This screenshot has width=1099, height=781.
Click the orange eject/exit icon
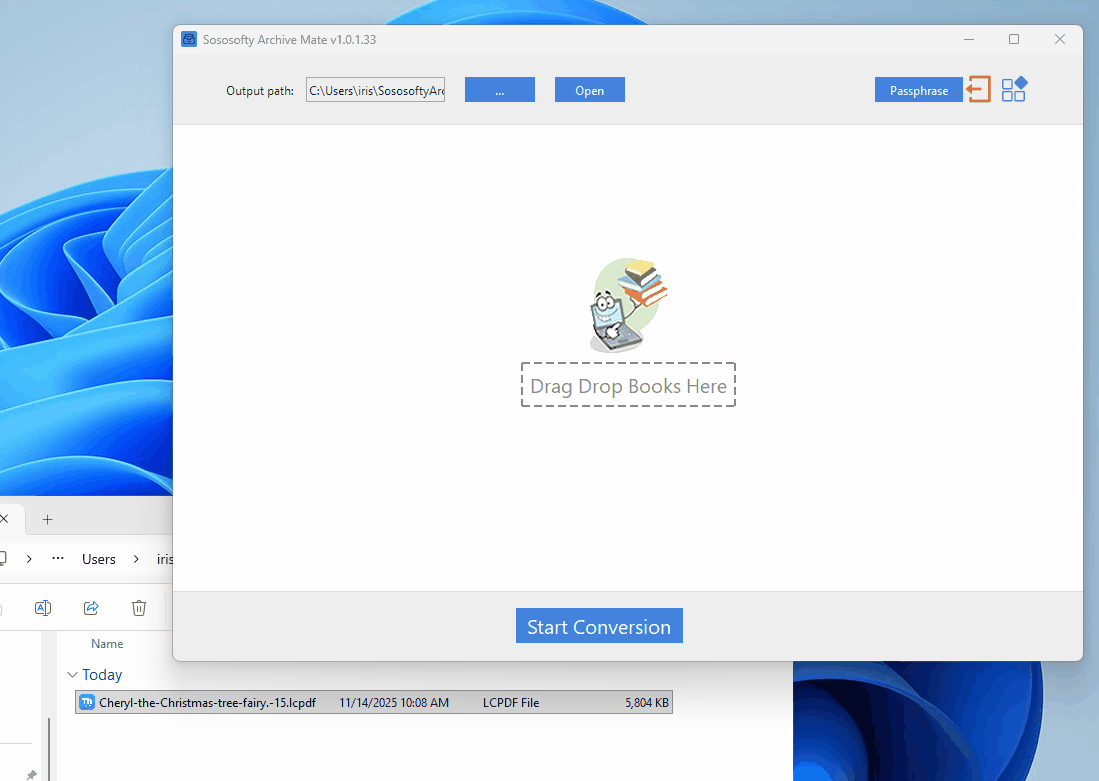[x=978, y=89]
